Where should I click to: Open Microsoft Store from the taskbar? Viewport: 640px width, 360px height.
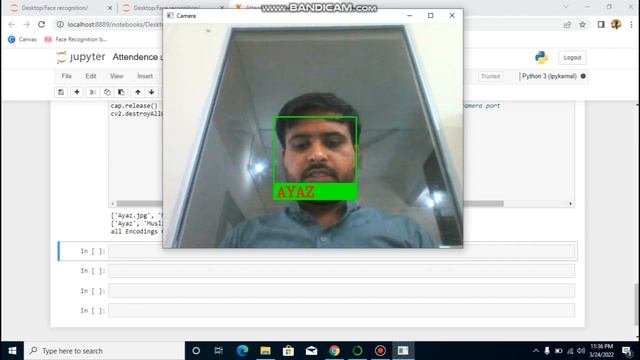click(288, 351)
